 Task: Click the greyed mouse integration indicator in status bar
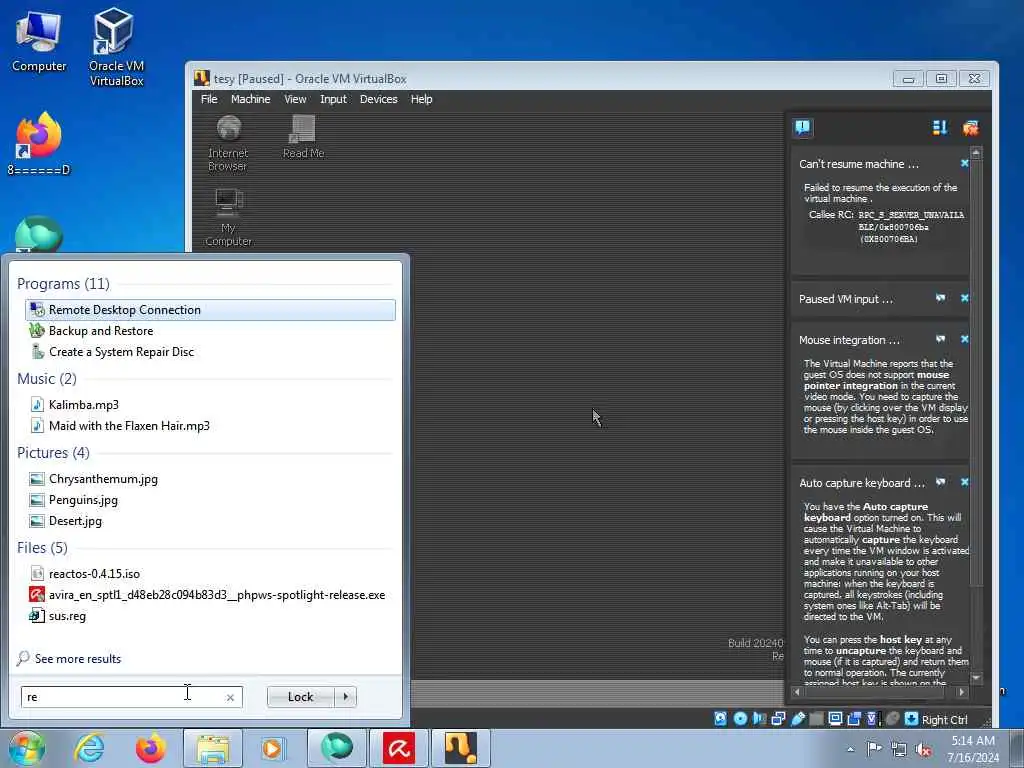click(x=892, y=719)
